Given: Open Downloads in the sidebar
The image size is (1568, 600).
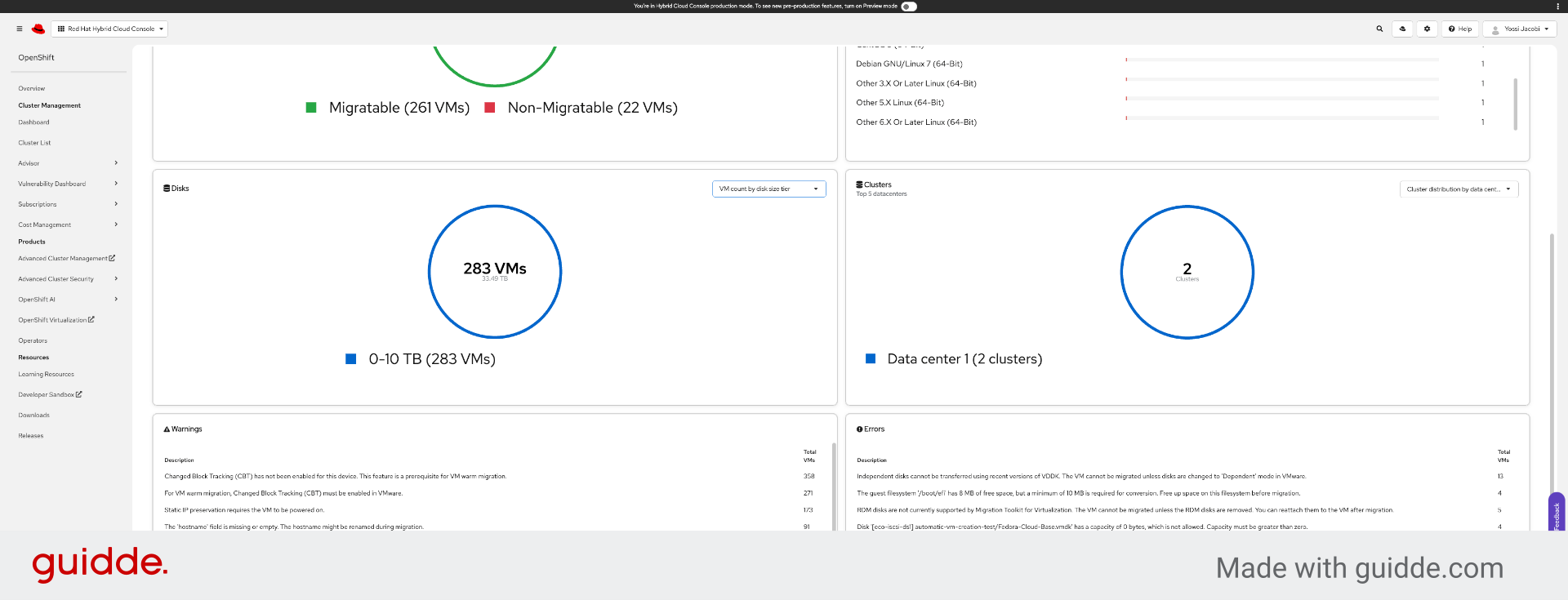Looking at the screenshot, I should point(33,416).
